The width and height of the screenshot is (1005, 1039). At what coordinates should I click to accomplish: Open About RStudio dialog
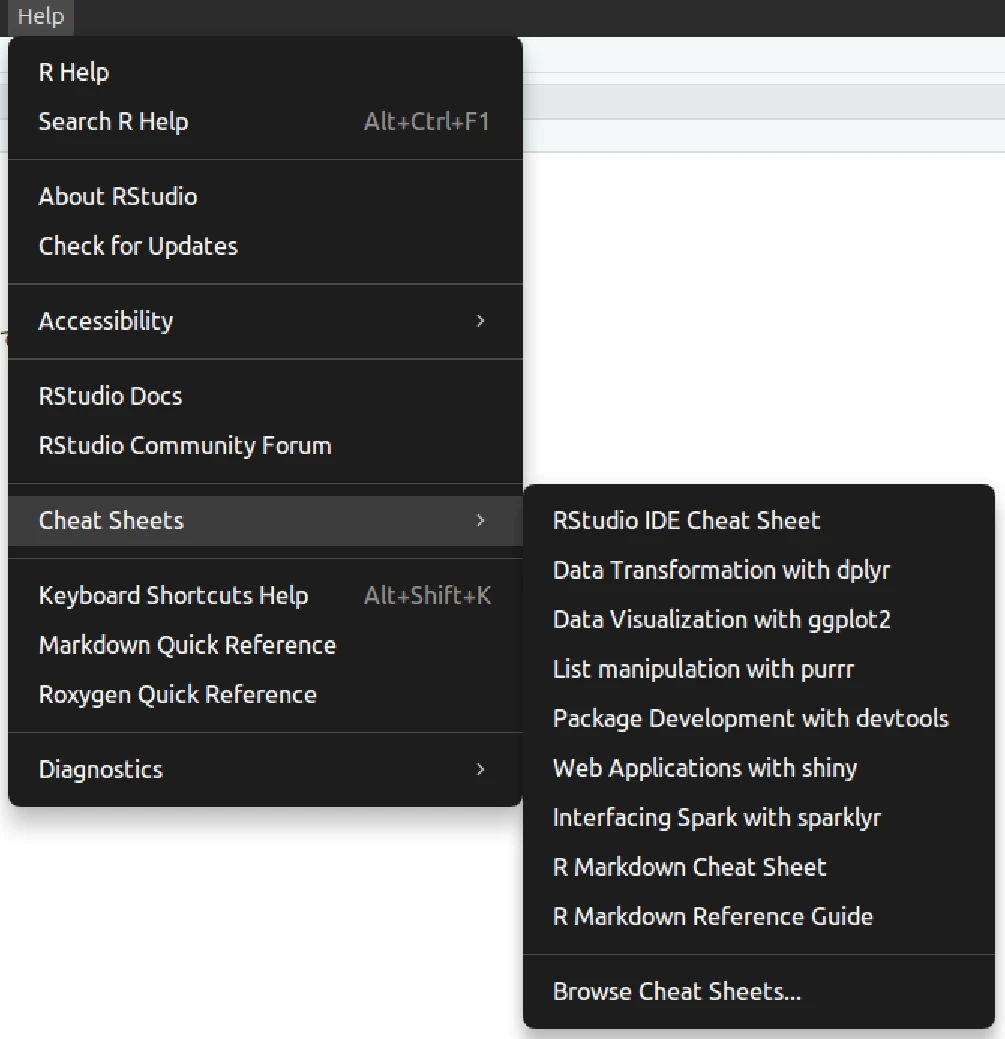pos(265,197)
